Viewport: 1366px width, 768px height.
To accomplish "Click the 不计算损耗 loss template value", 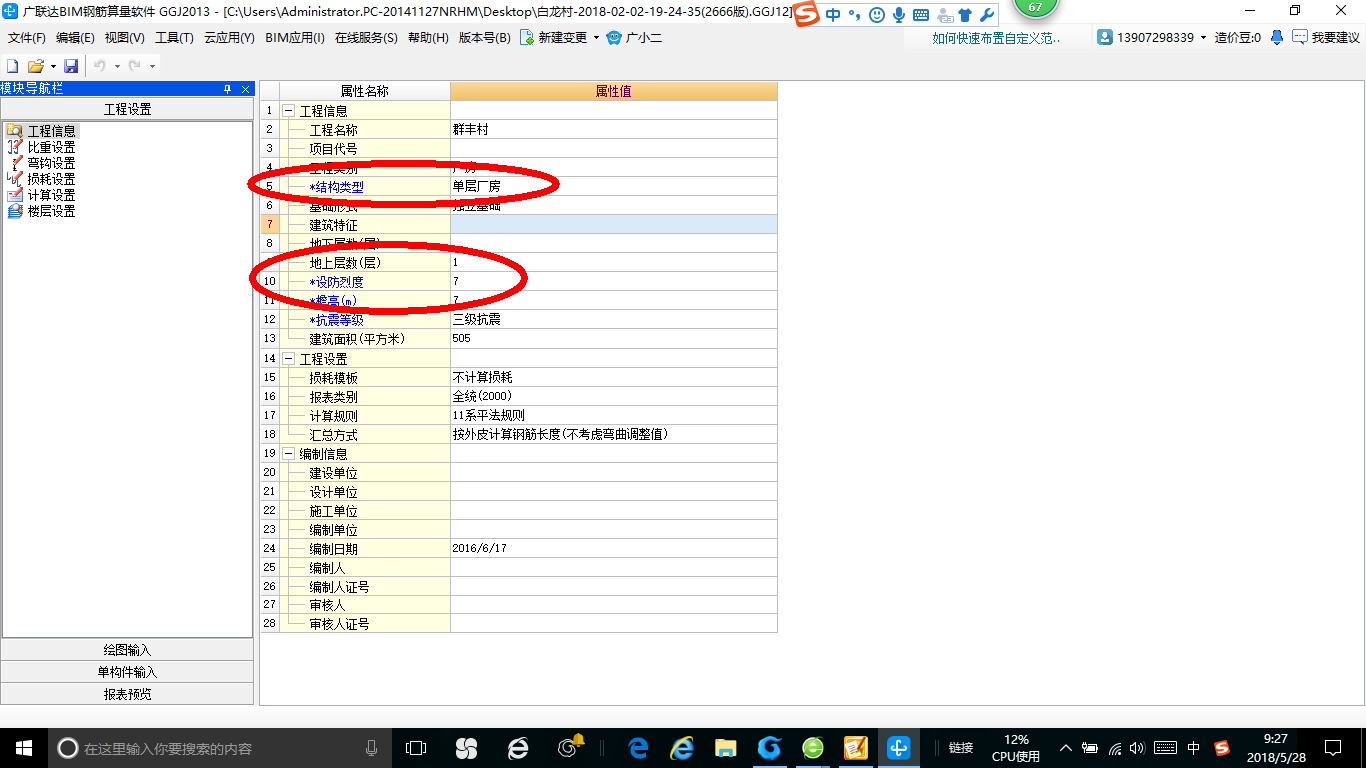I will [613, 377].
